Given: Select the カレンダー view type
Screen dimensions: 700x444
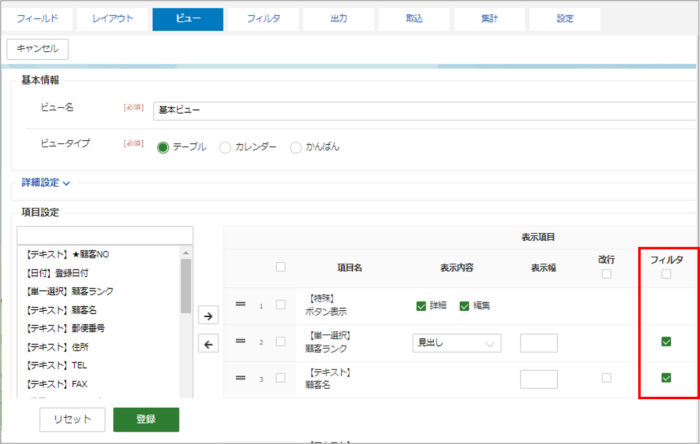Looking at the screenshot, I should click(225, 147).
